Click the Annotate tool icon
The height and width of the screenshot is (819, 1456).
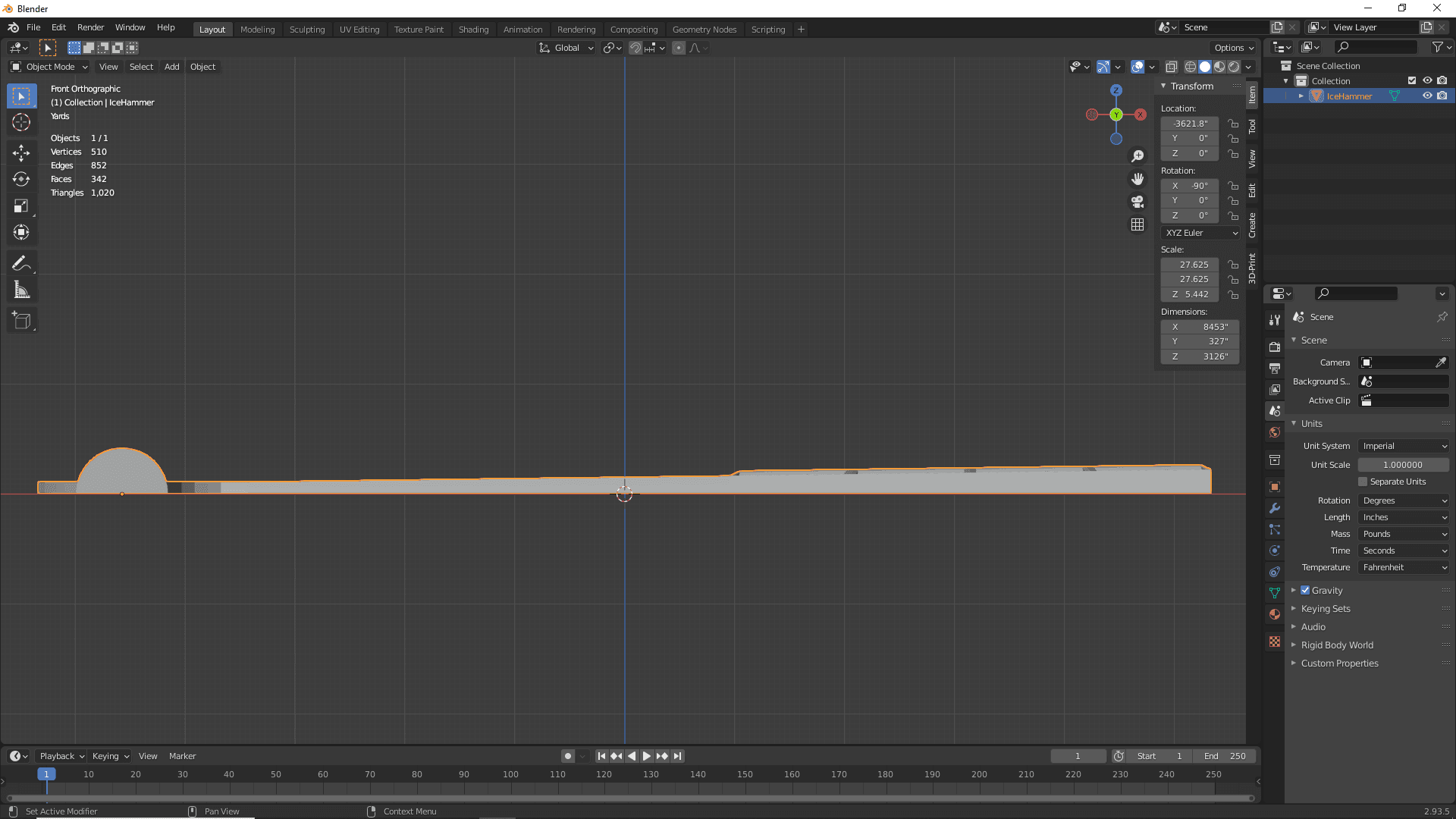pos(22,263)
